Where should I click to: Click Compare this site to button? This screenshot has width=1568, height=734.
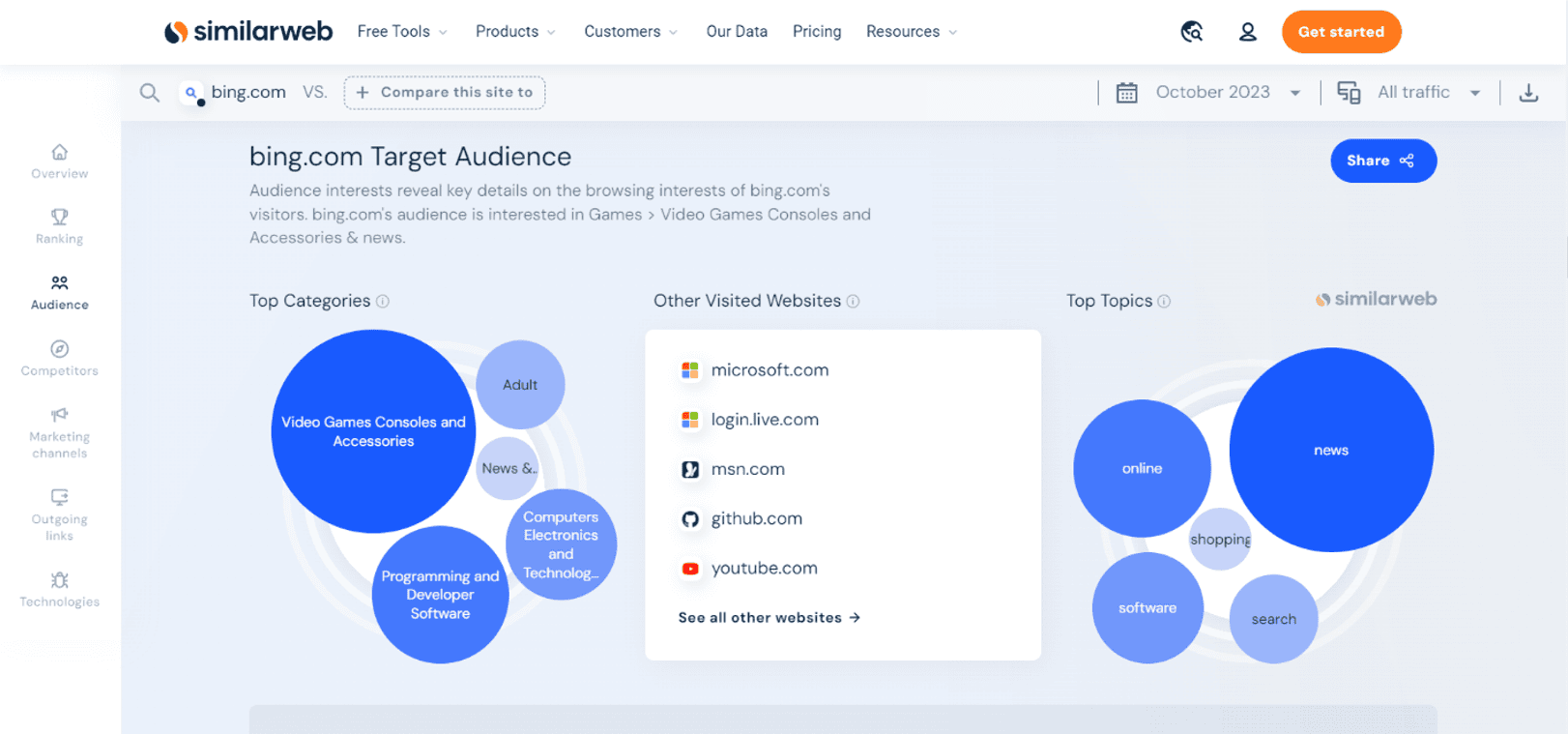click(x=445, y=93)
